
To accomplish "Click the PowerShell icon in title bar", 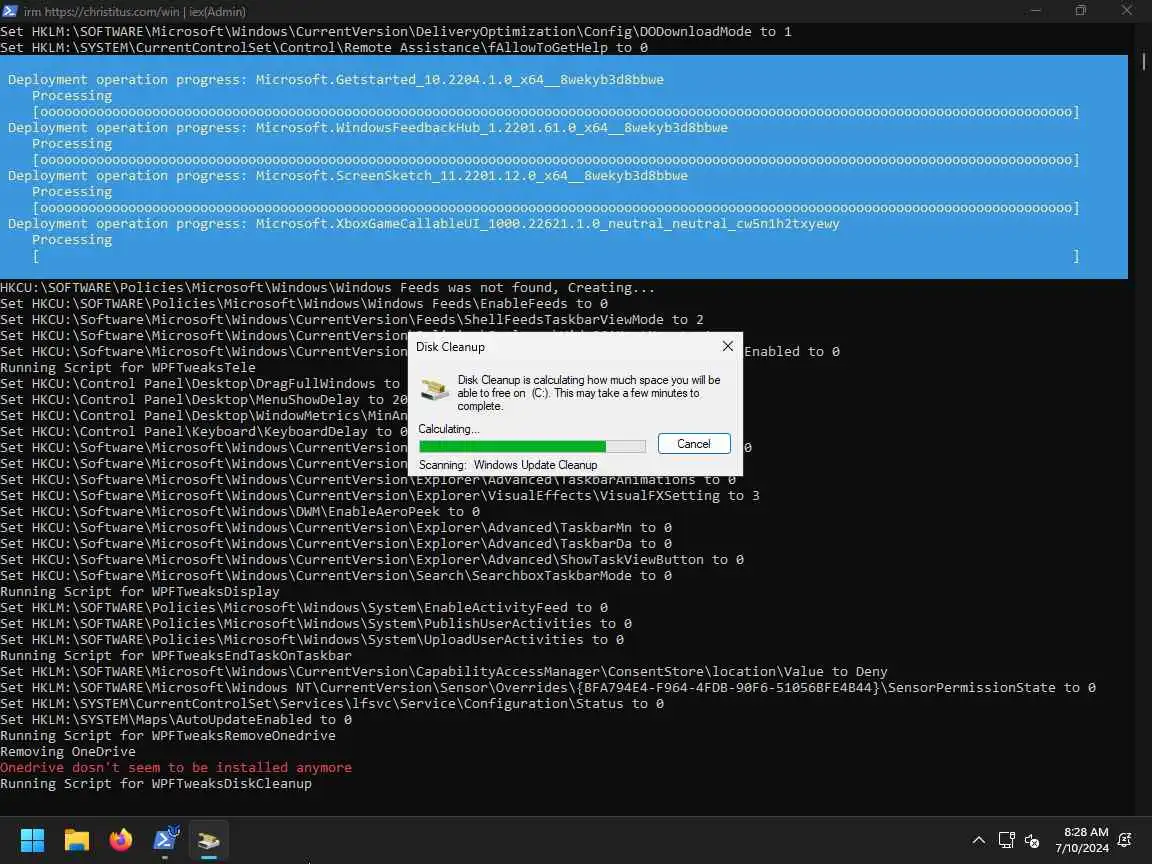I will (x=10, y=11).
